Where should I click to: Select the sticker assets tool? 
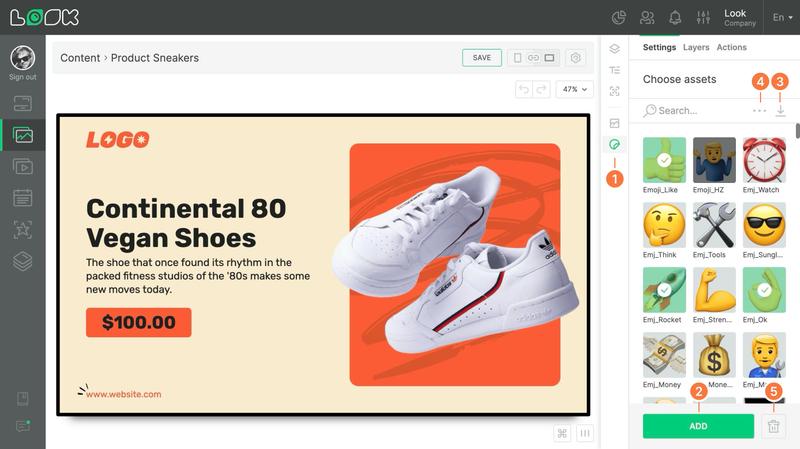click(614, 144)
